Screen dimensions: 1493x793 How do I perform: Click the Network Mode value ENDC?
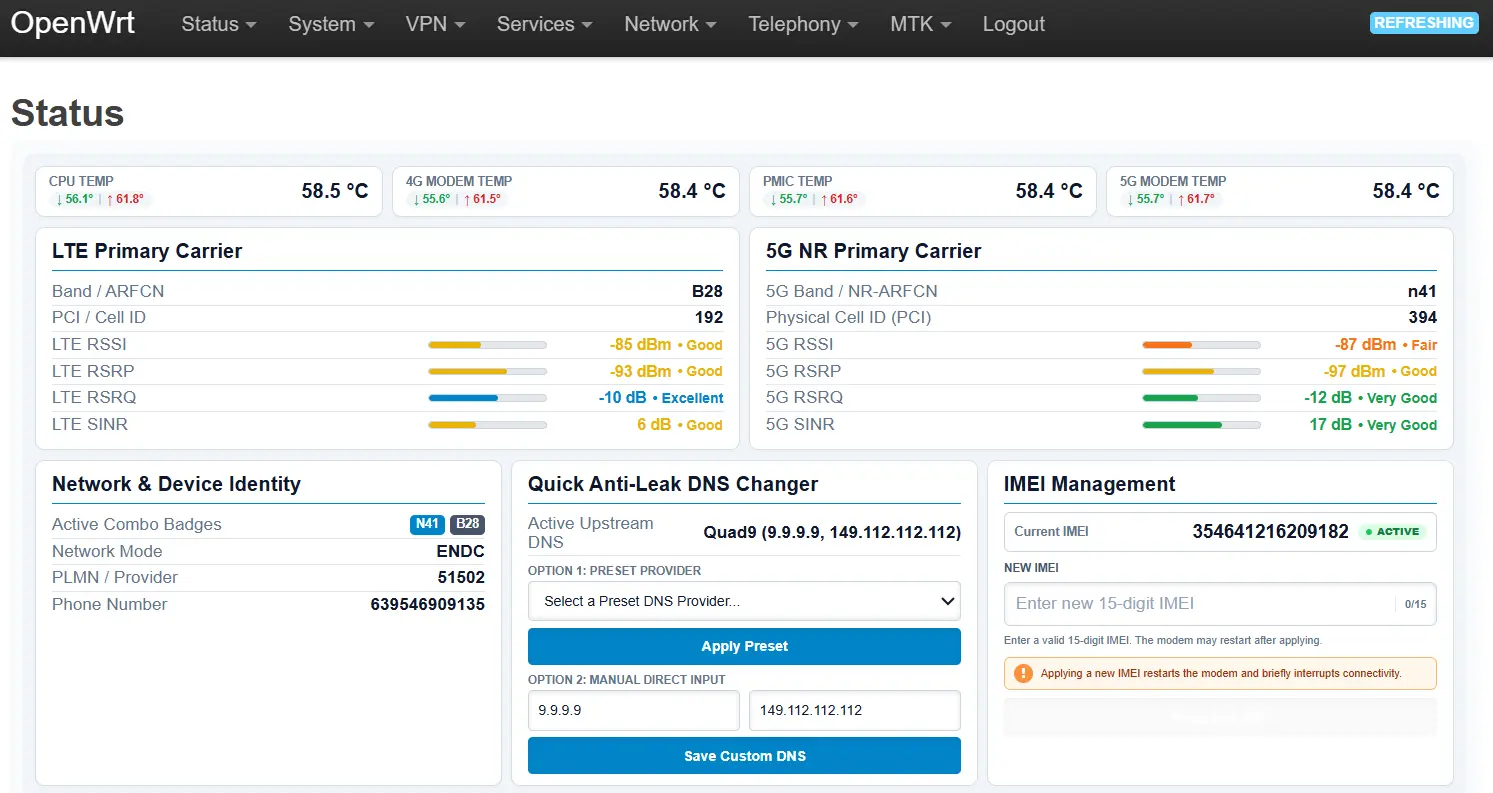coord(461,551)
